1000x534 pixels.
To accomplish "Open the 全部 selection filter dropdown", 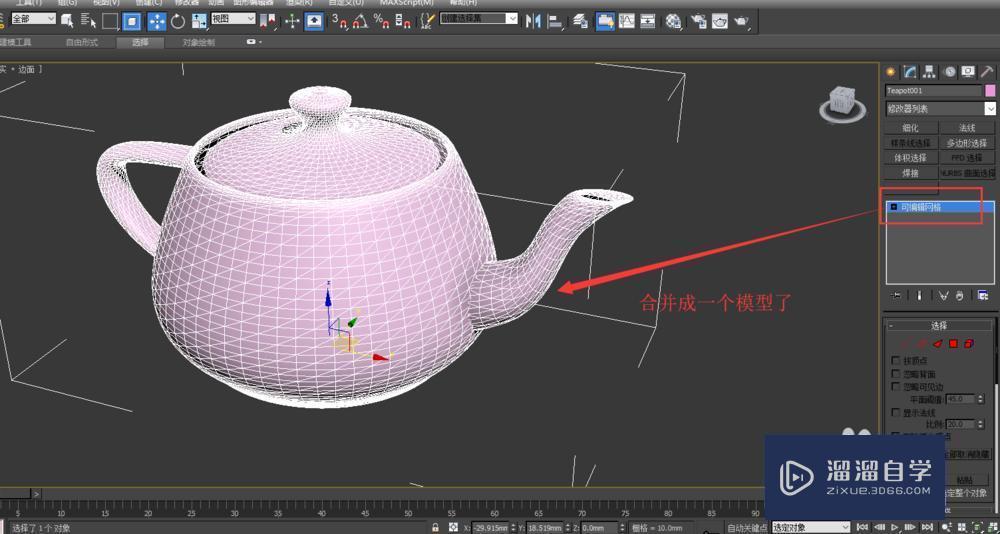I will (33, 19).
